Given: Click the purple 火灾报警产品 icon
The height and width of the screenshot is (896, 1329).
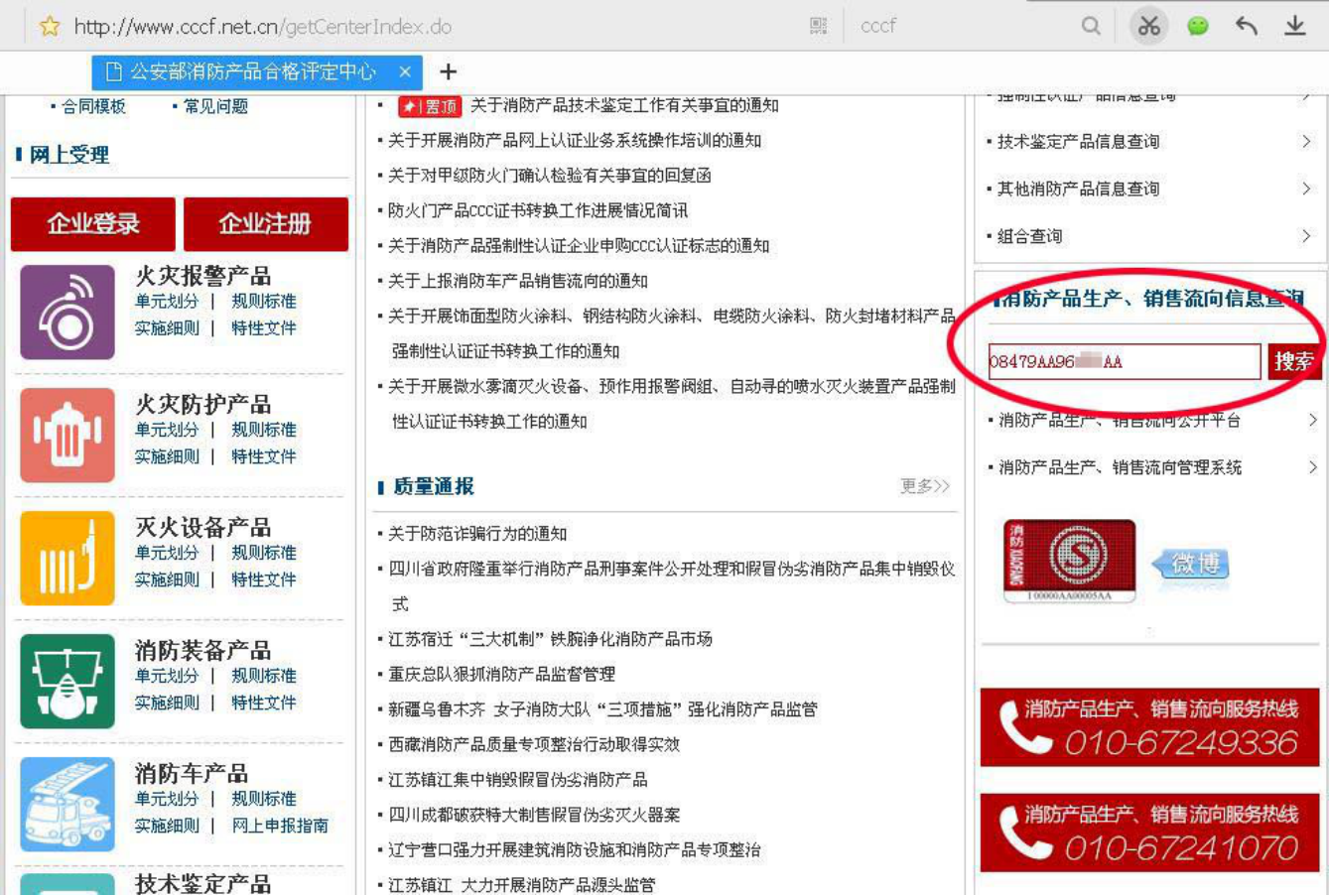Looking at the screenshot, I should [x=67, y=312].
